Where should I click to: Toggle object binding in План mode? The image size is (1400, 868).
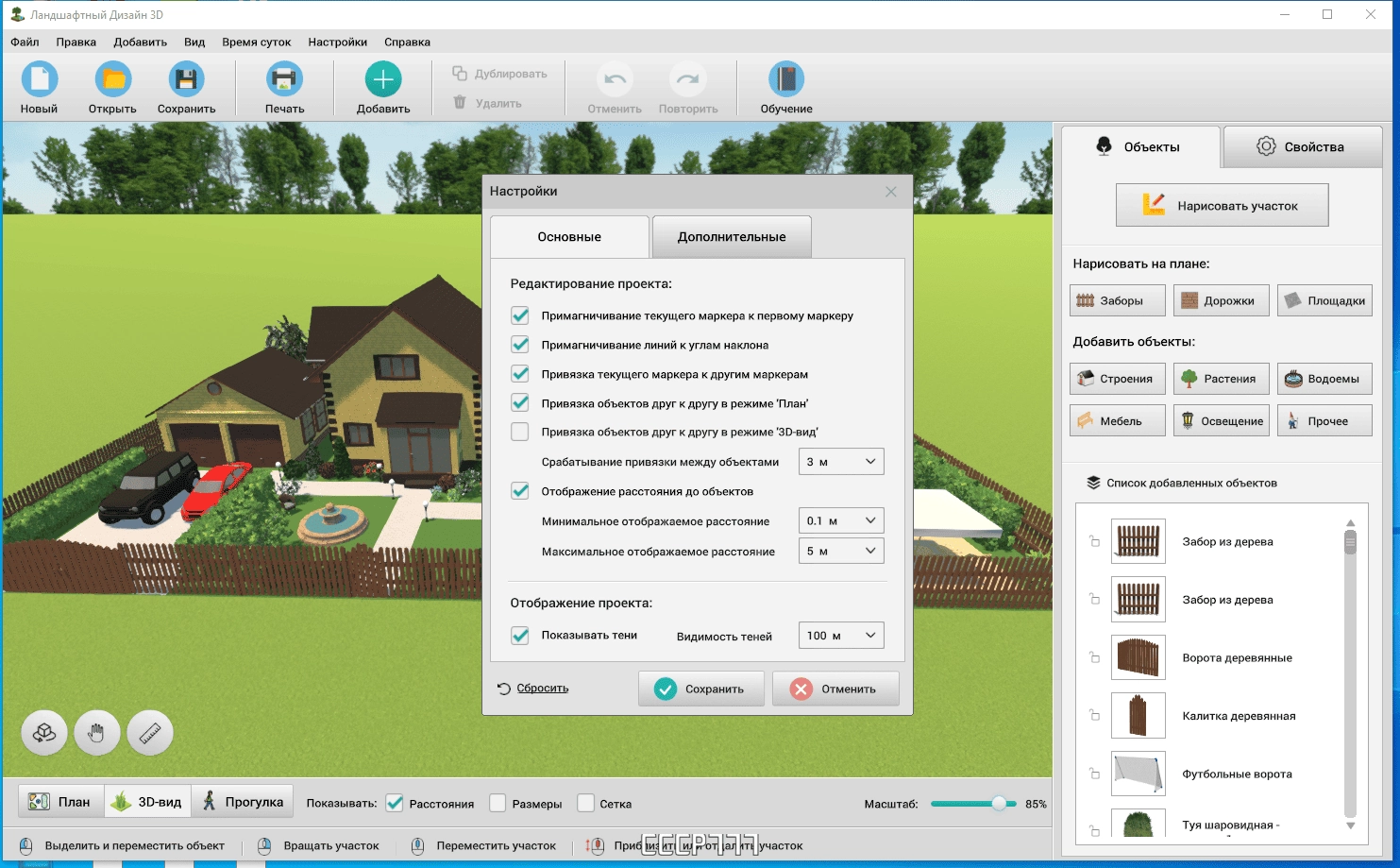coord(520,403)
